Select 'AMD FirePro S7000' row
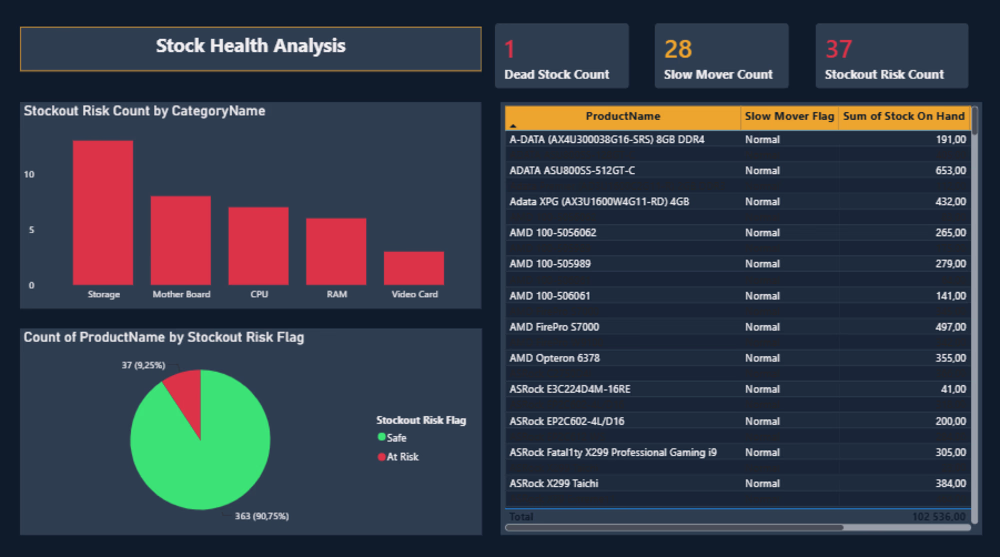This screenshot has height=557, width=1000. [x=738, y=327]
